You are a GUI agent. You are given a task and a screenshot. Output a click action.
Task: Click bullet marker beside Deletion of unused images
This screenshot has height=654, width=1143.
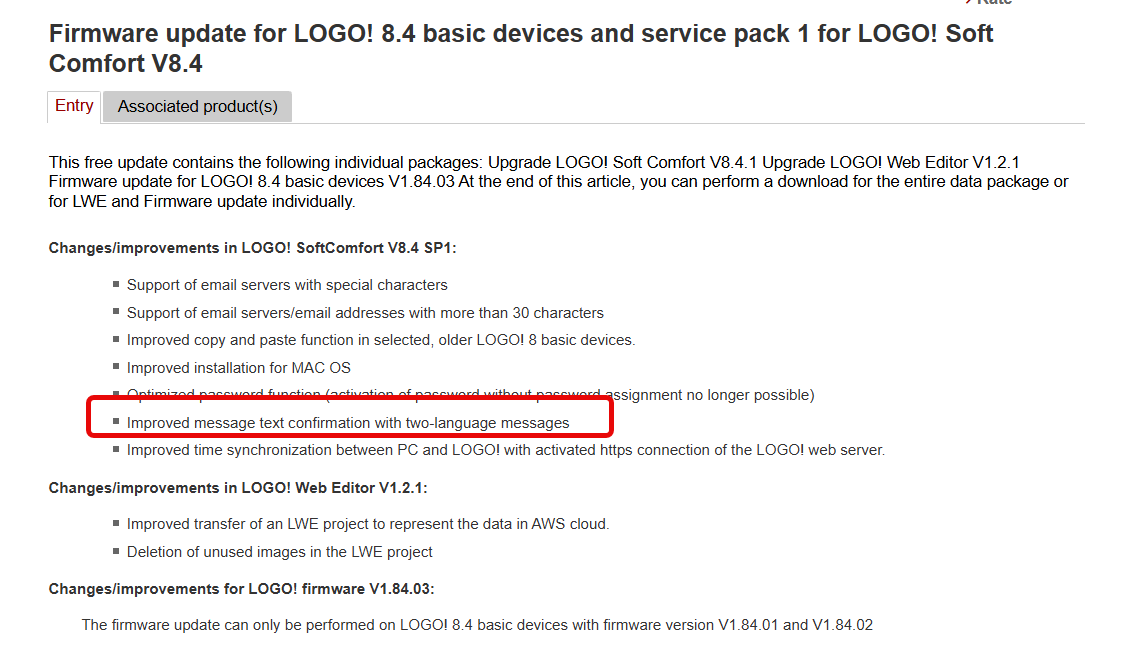(116, 551)
